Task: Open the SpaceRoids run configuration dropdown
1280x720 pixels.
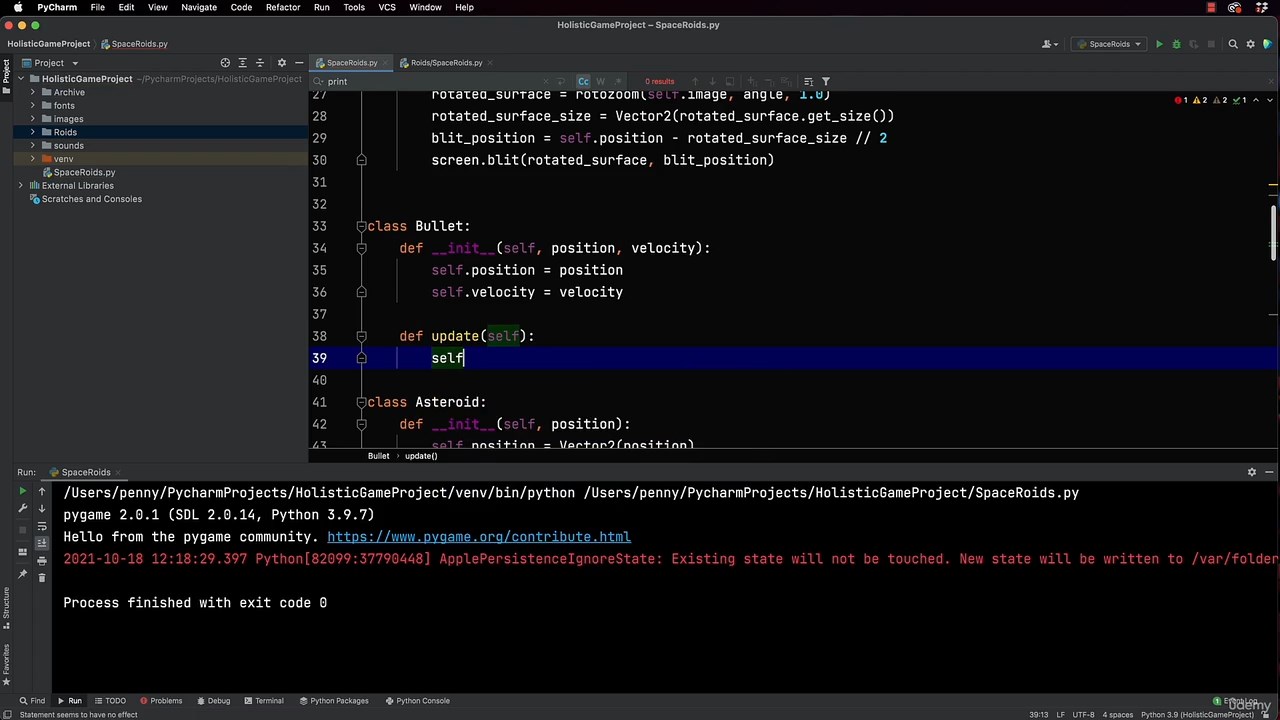Action: (x=1109, y=44)
